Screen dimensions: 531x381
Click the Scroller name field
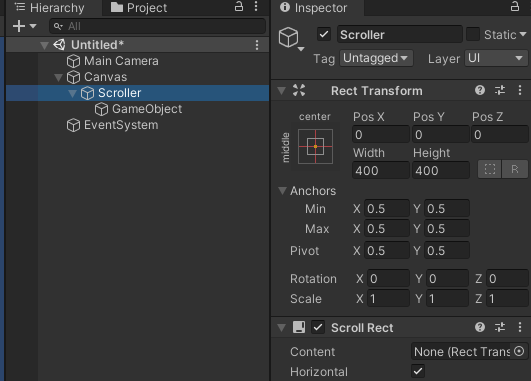coord(400,35)
